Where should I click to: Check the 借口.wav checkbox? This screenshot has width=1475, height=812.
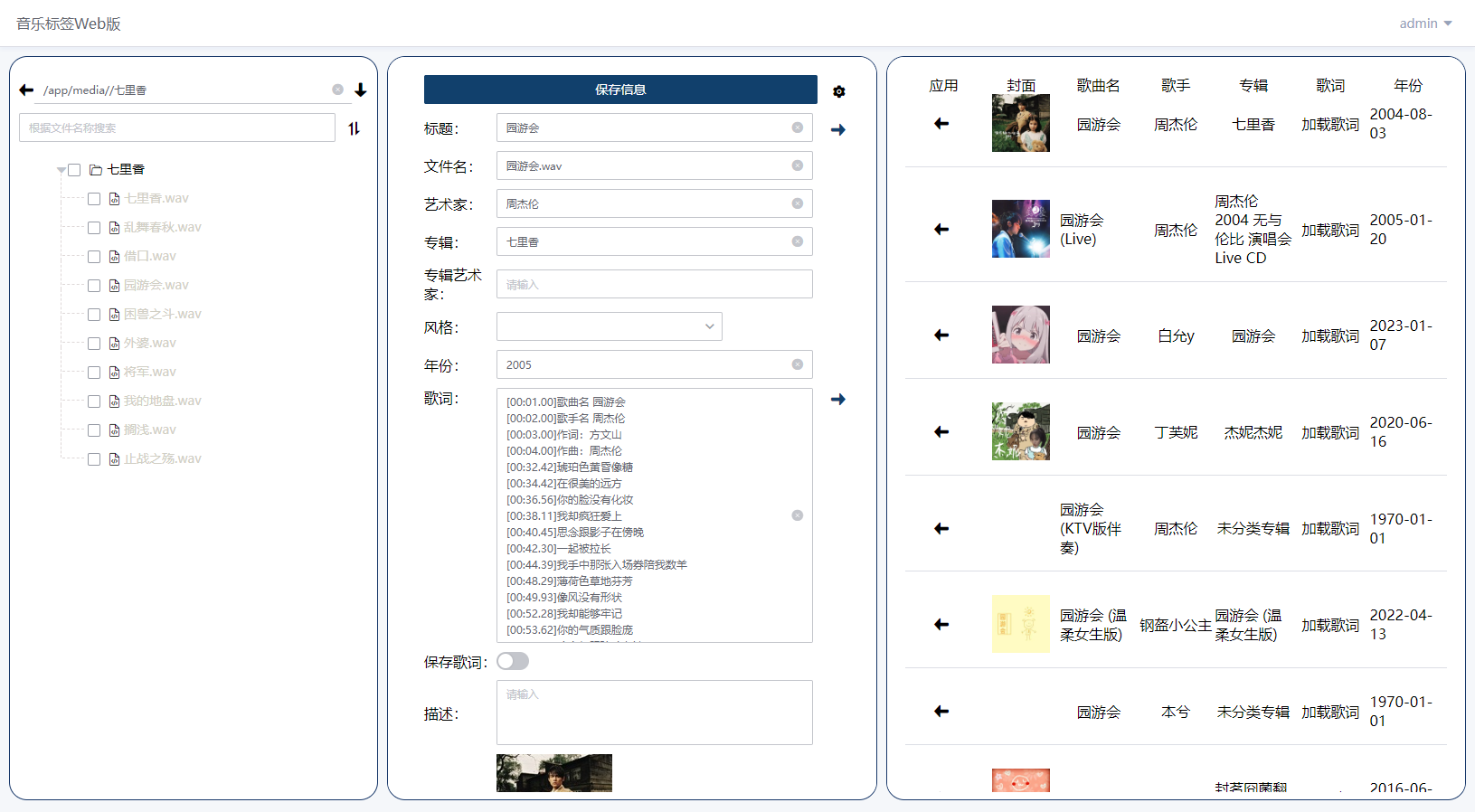pyautogui.click(x=94, y=257)
